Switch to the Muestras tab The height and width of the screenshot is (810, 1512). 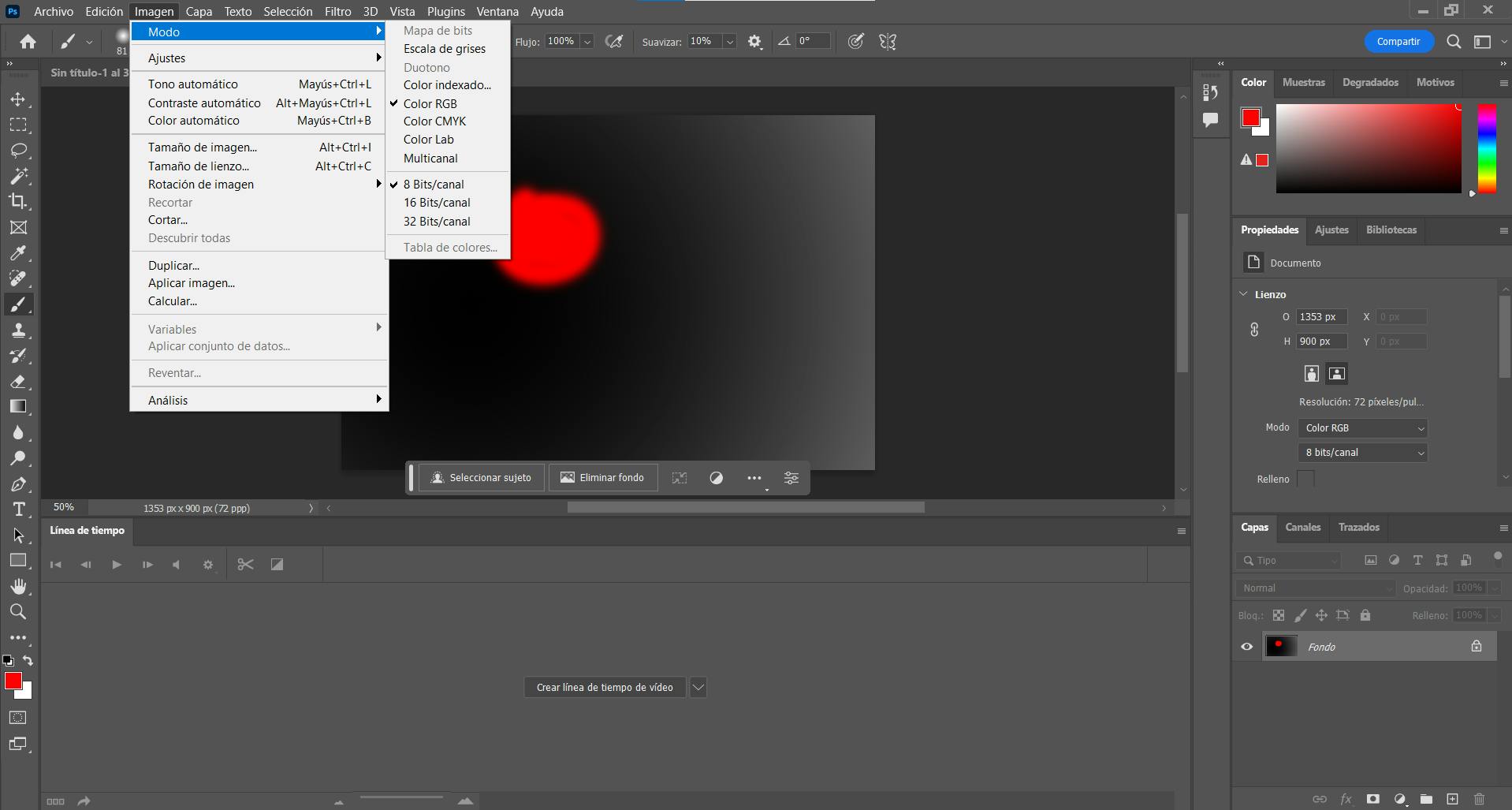click(x=1303, y=82)
